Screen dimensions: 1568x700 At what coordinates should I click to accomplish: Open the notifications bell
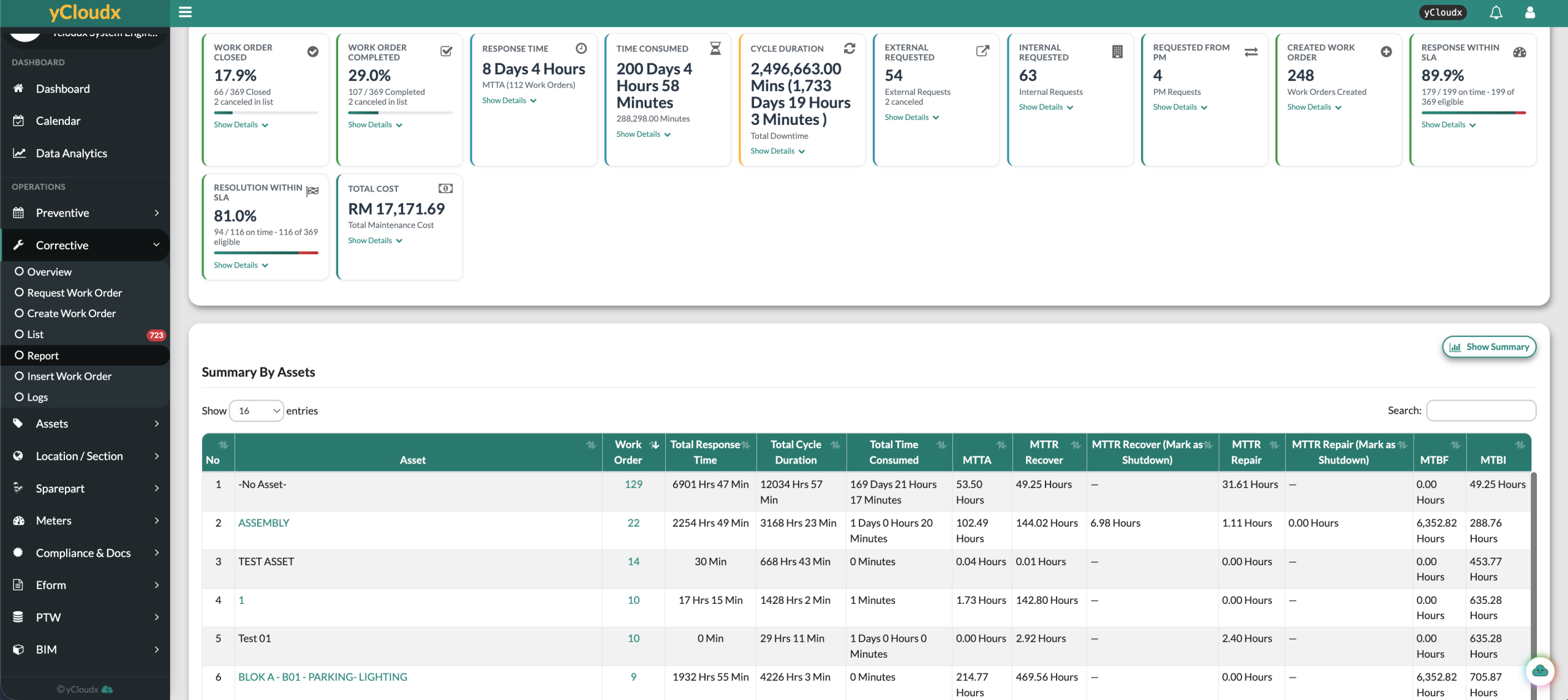(x=1496, y=12)
